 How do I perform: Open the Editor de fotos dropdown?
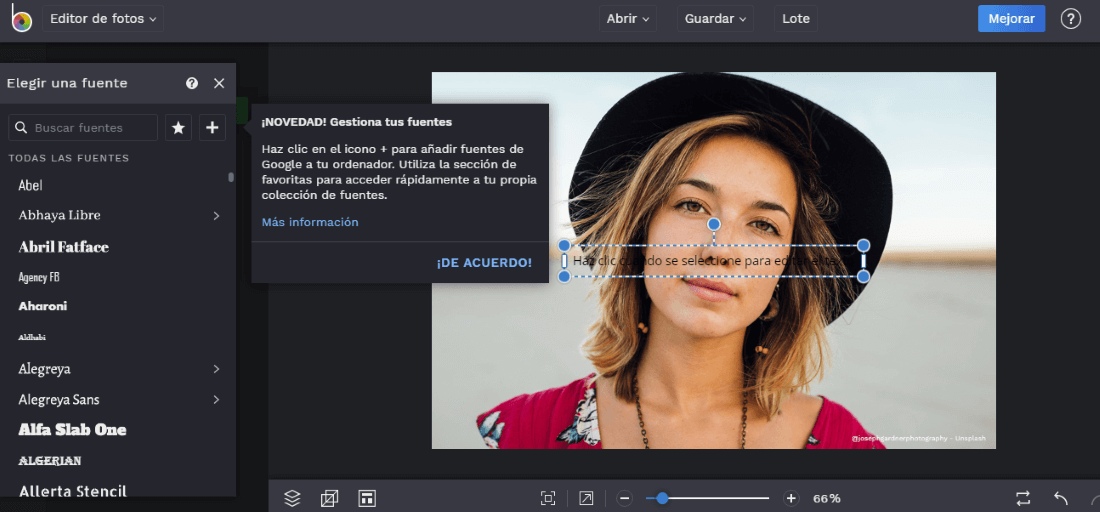(x=102, y=19)
